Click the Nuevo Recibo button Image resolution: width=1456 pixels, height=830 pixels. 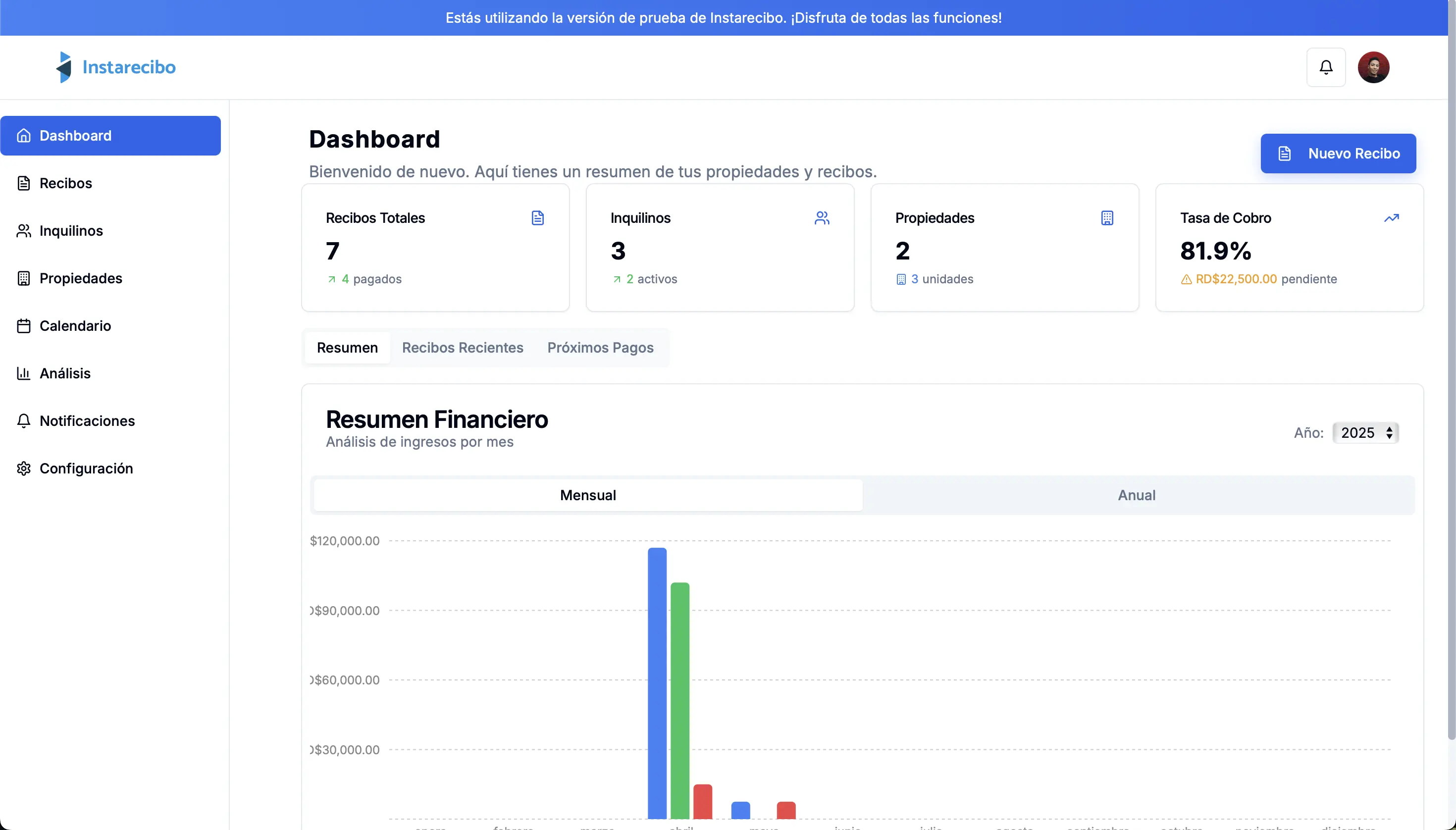1338,154
